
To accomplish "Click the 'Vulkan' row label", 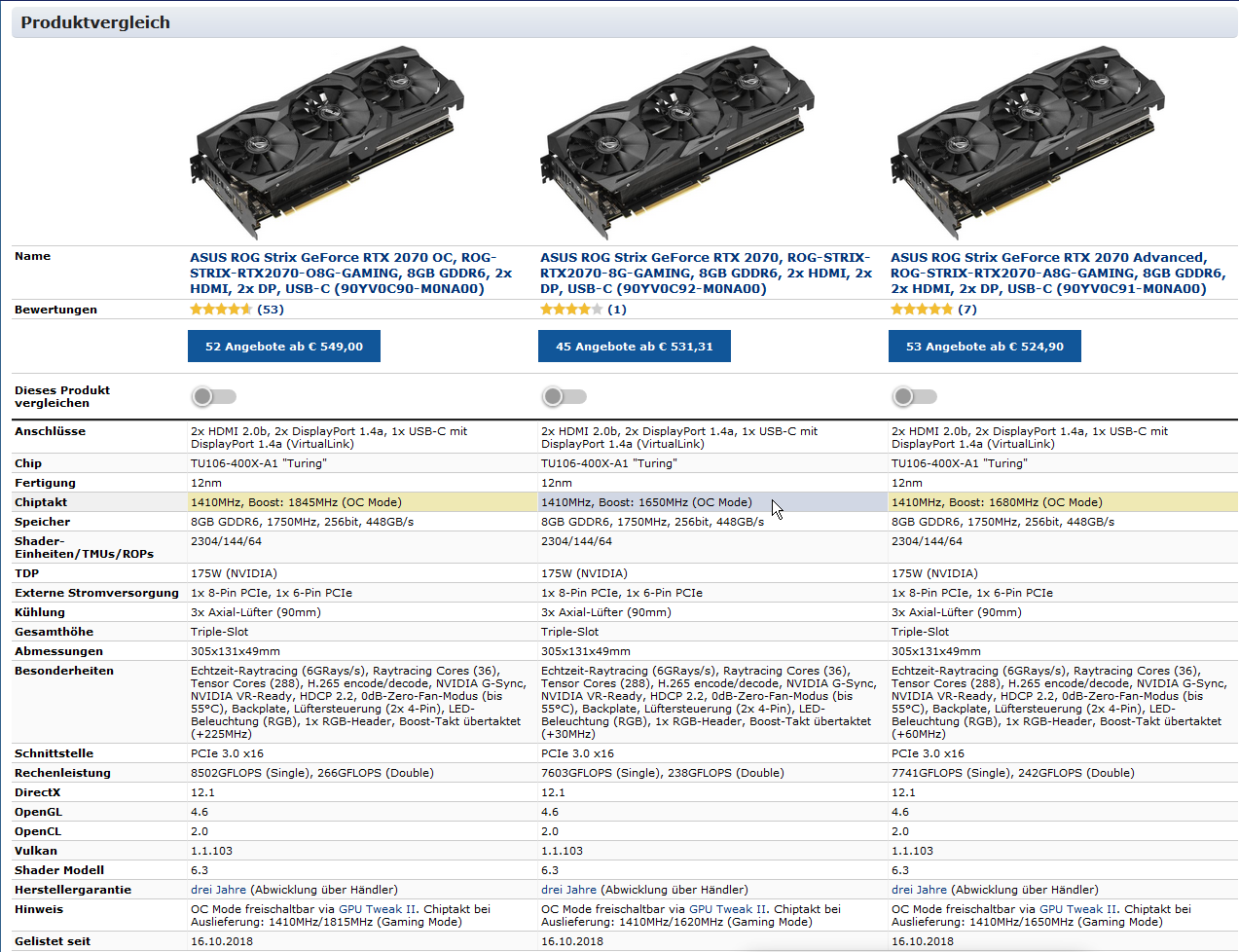I will [36, 851].
